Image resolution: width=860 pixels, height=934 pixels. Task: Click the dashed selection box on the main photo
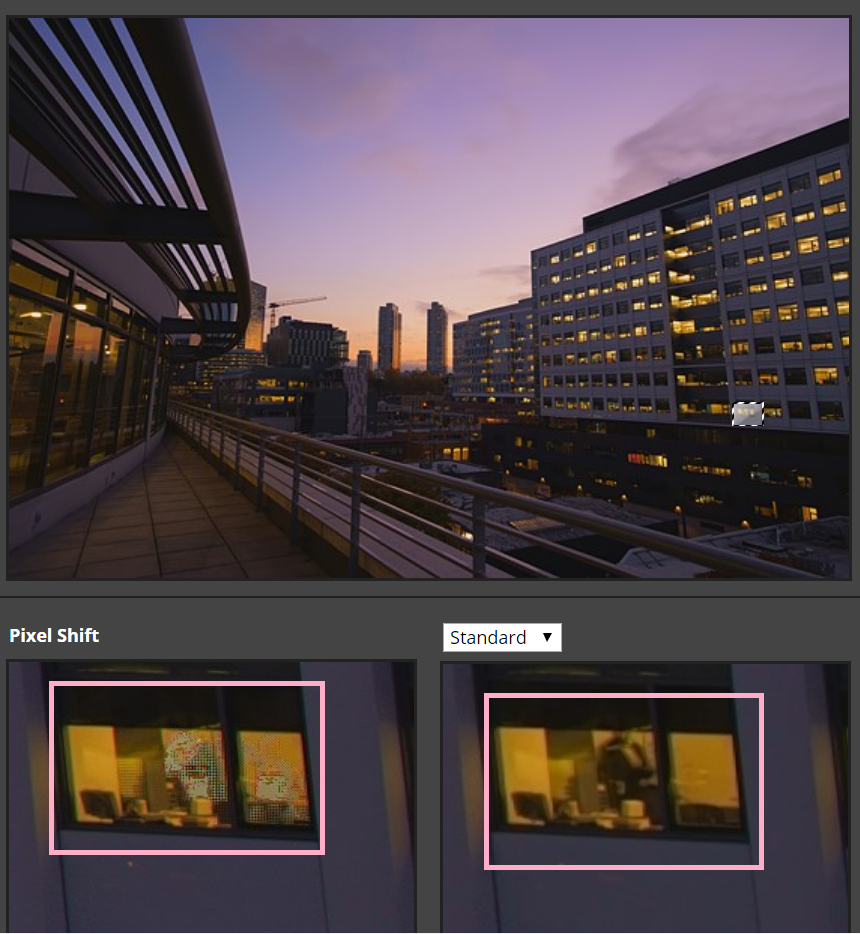[x=747, y=414]
